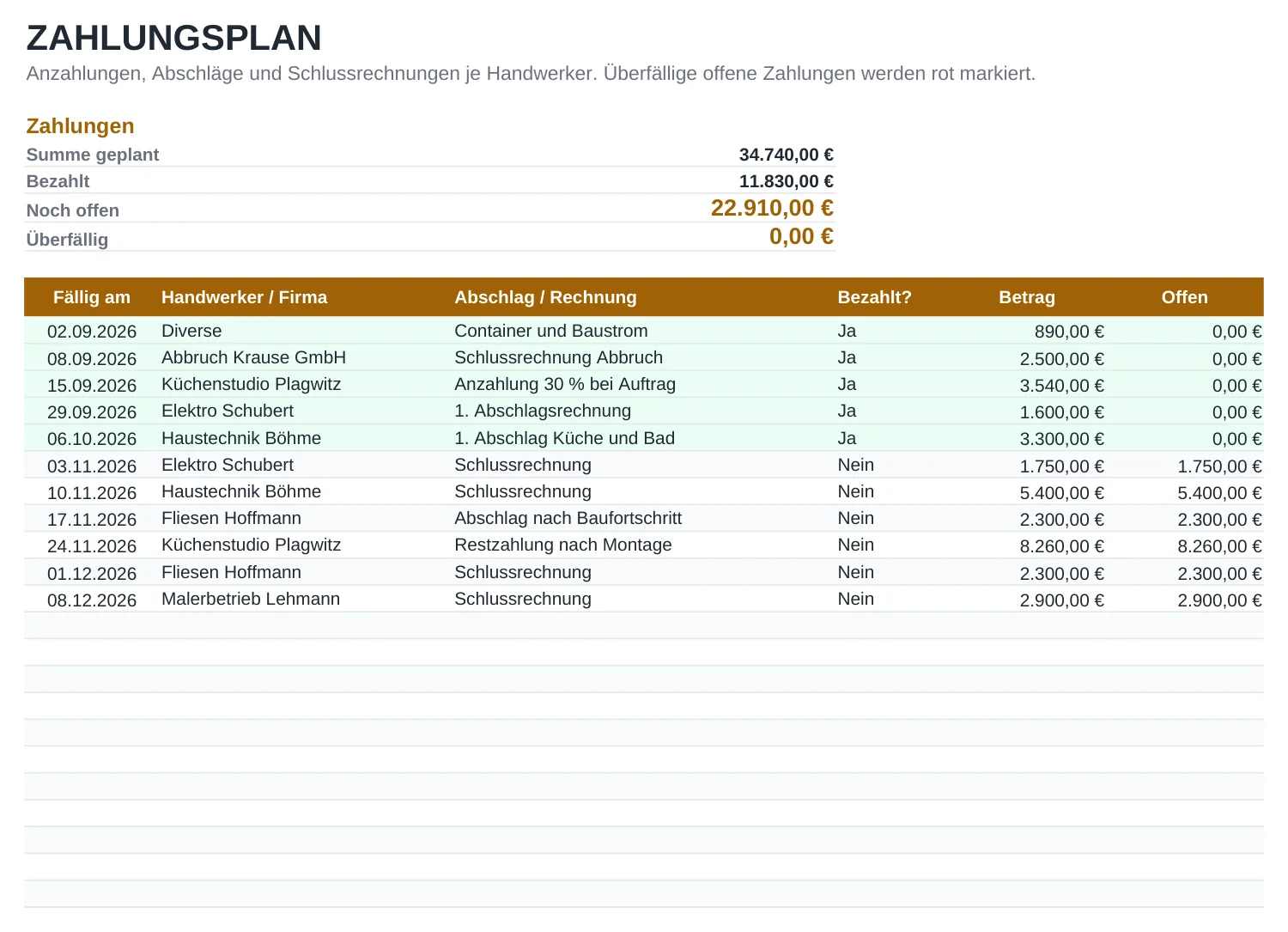Select the 890,00 € amount cell
The width and height of the screenshot is (1288, 932).
[x=1069, y=332]
